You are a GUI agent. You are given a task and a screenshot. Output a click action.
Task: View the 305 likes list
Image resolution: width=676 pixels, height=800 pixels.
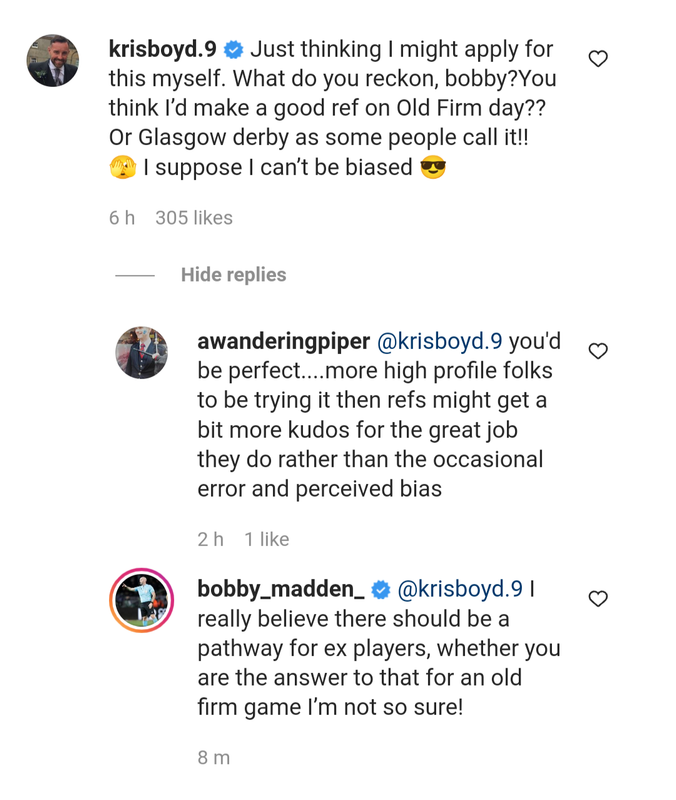(x=194, y=218)
